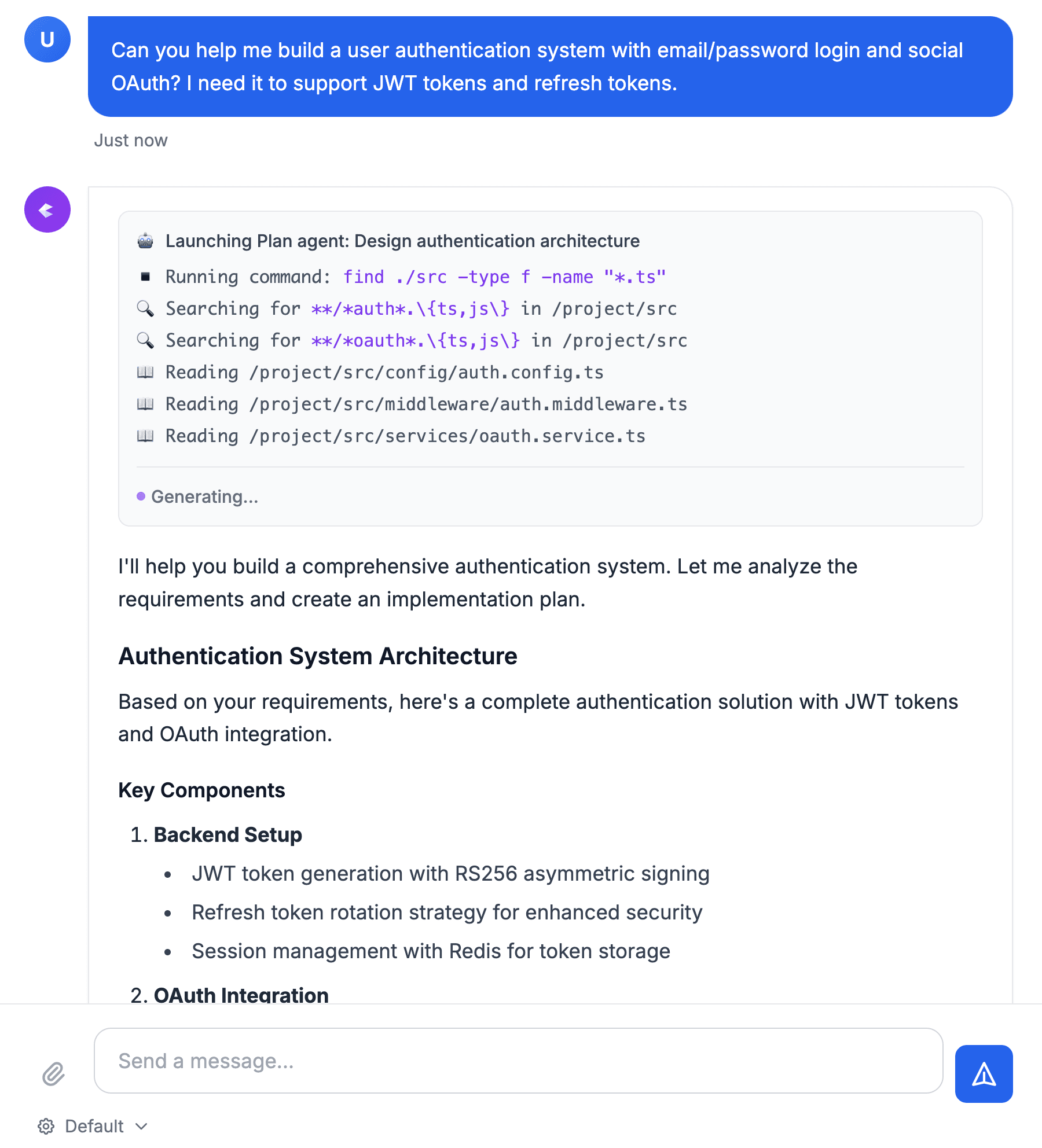Click the terminal icon beside Running command
Viewport: 1042px width, 1148px height.
145,277
